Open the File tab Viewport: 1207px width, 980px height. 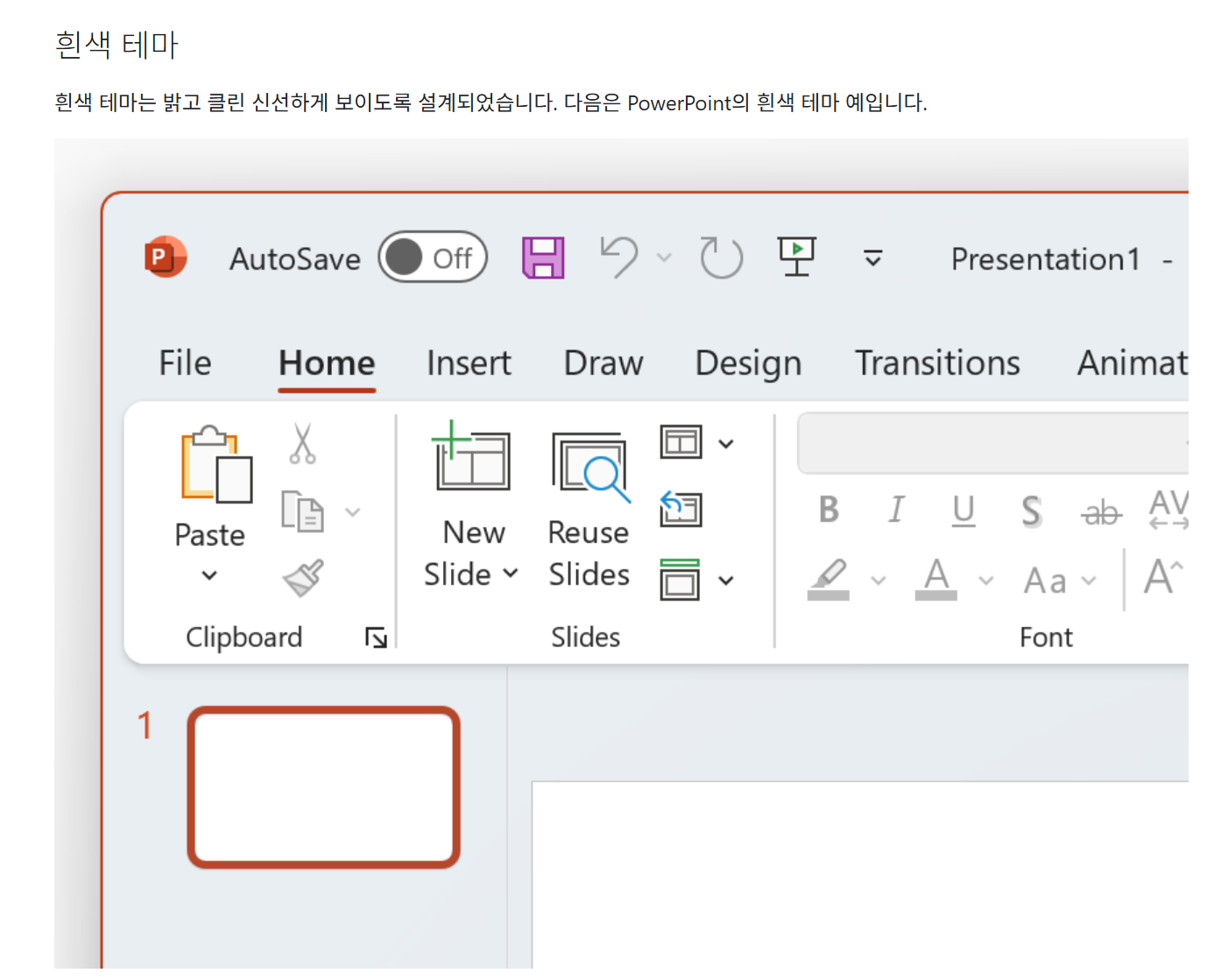pos(185,363)
